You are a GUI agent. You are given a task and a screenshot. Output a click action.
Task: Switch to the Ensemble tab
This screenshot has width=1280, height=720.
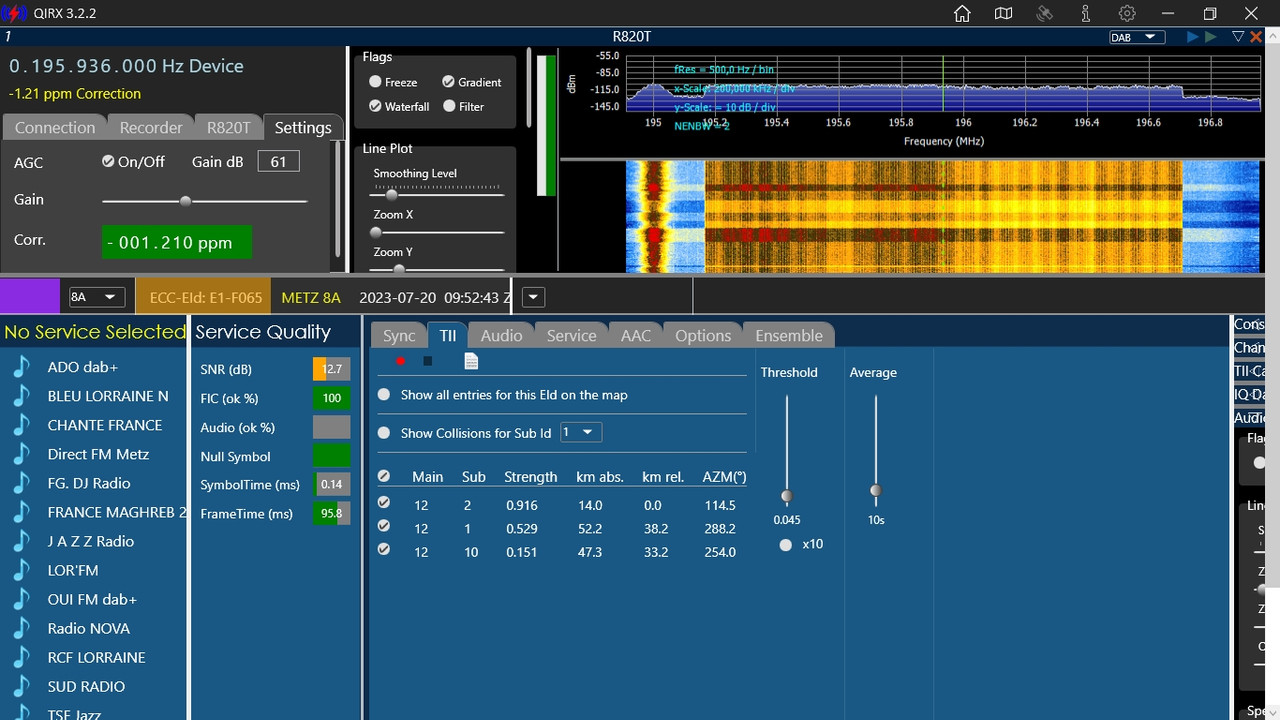[789, 336]
